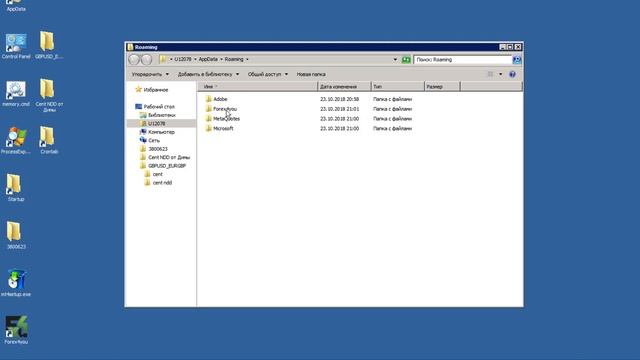Select GBPUSD_EURGBP in navigation pane

(163, 166)
